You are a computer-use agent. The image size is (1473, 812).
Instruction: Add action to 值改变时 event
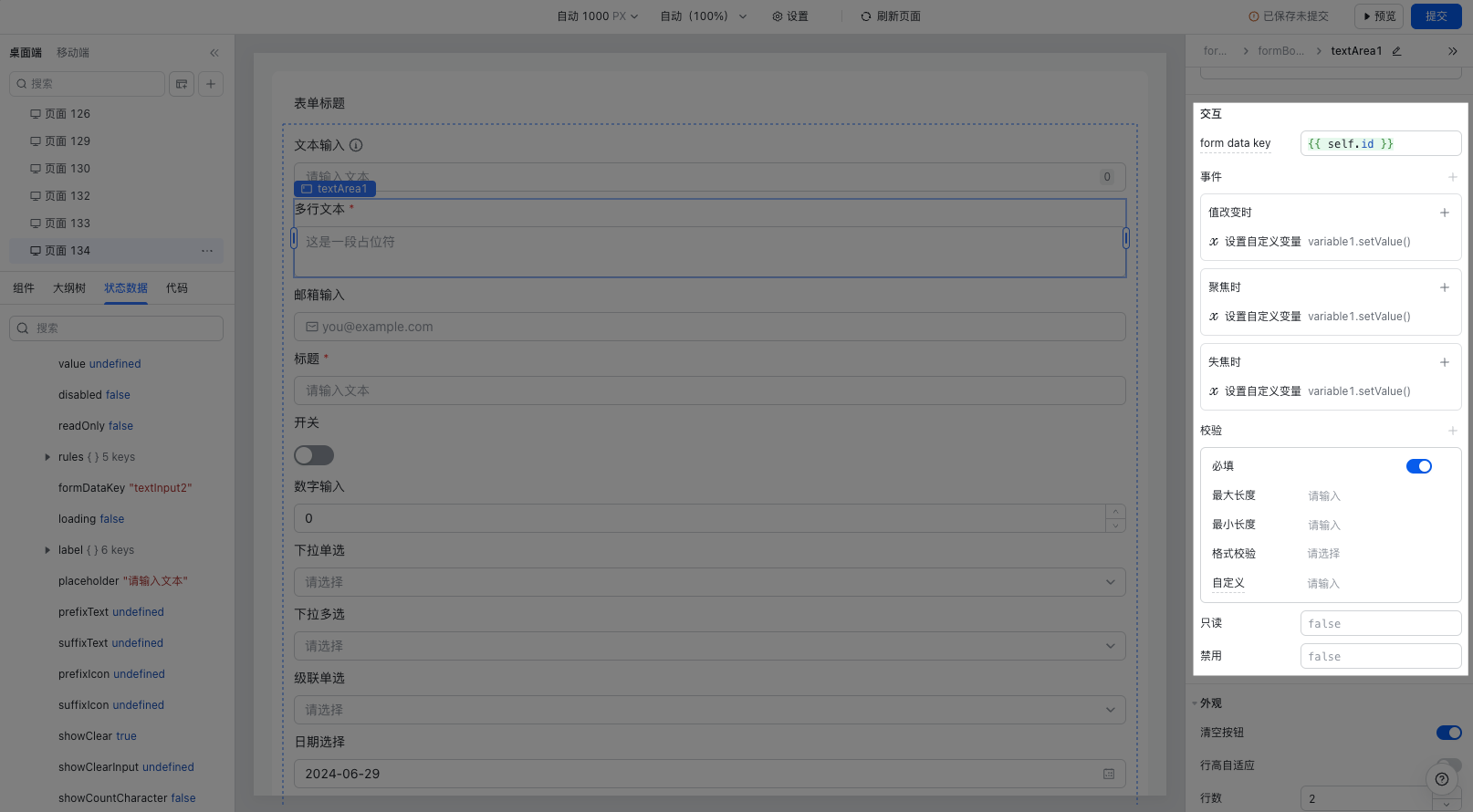point(1445,213)
